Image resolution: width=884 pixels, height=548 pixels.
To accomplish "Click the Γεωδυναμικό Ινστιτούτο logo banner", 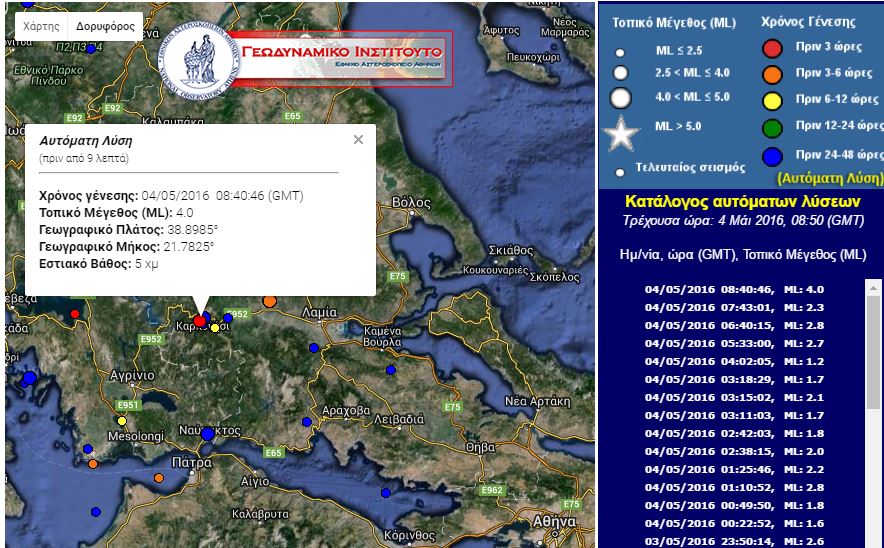I will point(306,59).
